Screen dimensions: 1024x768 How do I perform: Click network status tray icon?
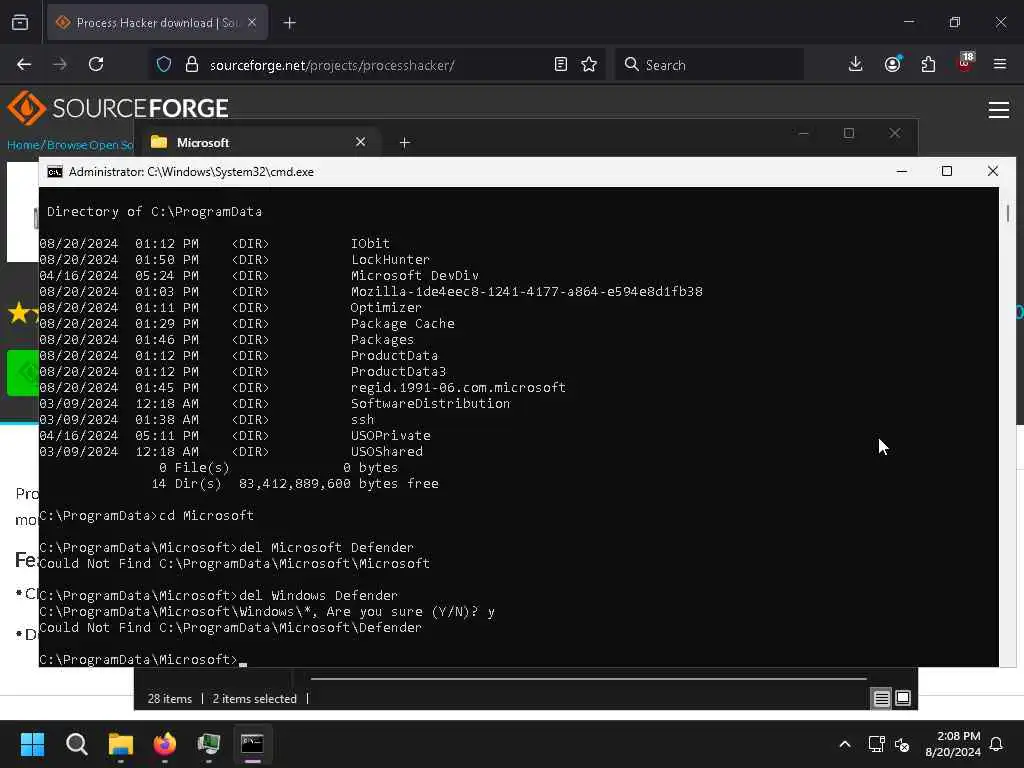(876, 744)
